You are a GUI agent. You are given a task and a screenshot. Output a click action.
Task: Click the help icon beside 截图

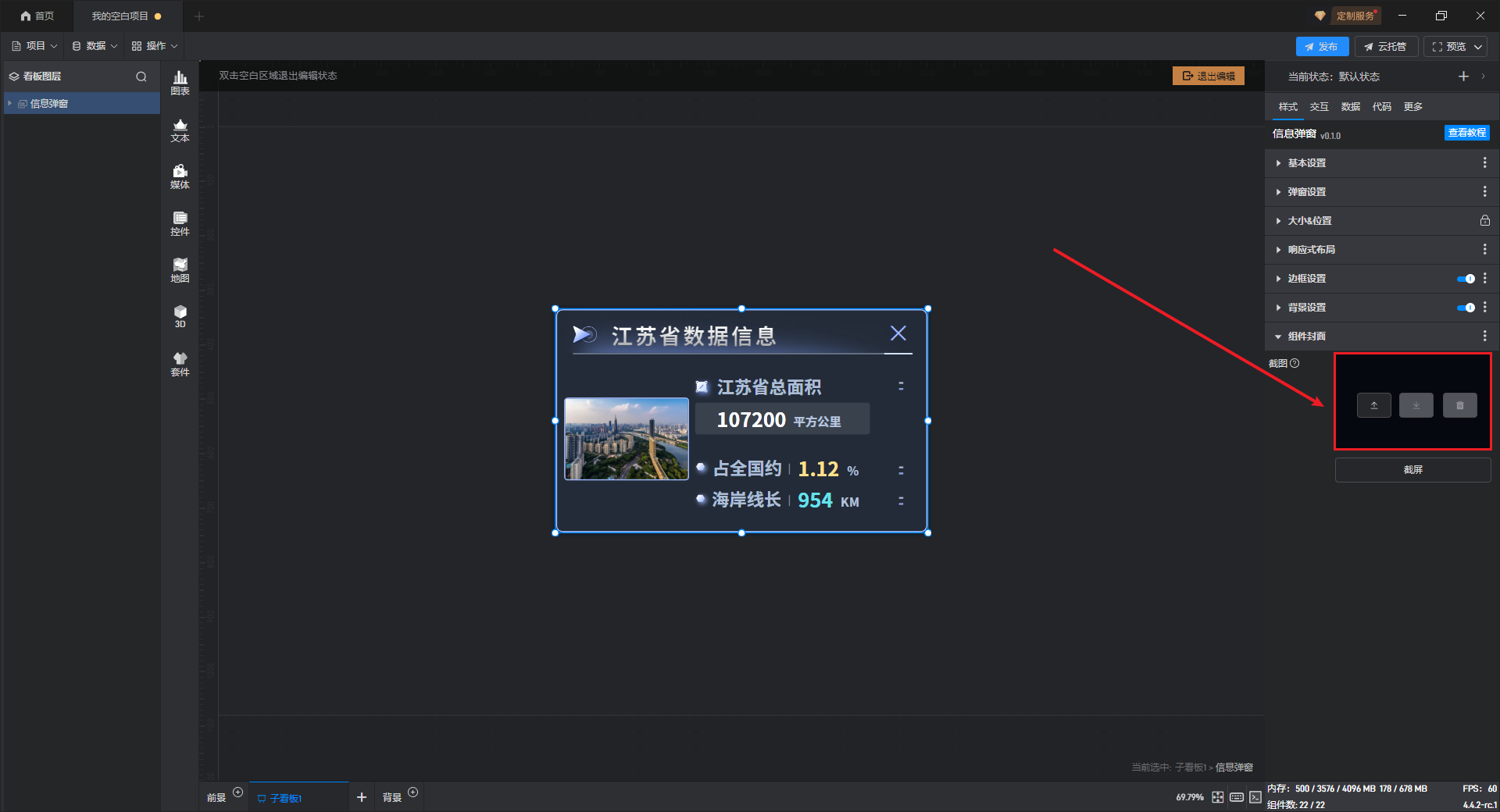[x=1295, y=363]
